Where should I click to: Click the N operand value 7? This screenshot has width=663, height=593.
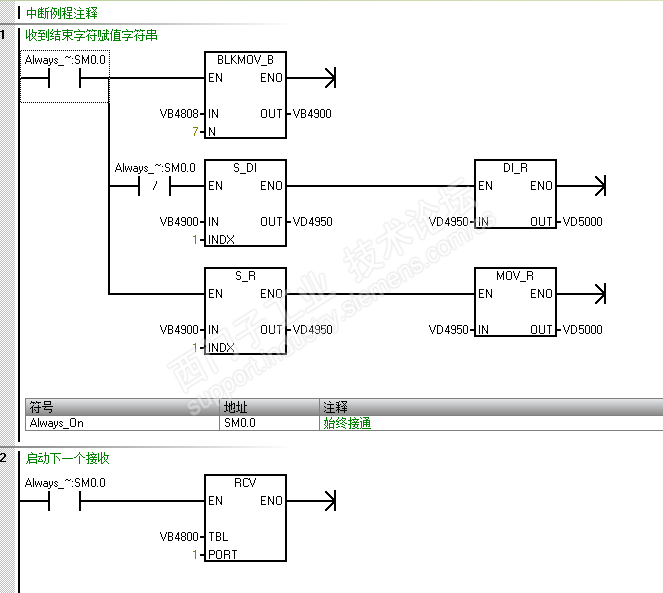(195, 132)
